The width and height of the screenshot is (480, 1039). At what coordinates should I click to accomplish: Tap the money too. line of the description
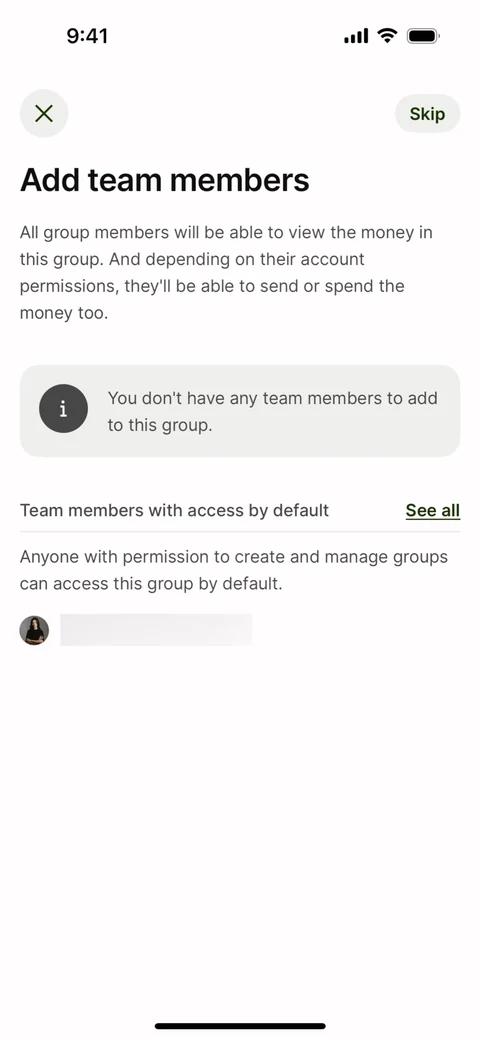pyautogui.click(x=64, y=313)
